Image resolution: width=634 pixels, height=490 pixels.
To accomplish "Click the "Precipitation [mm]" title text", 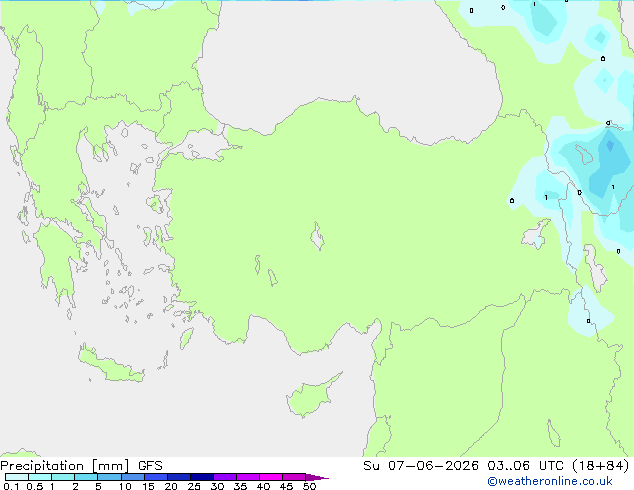I will point(65,466).
